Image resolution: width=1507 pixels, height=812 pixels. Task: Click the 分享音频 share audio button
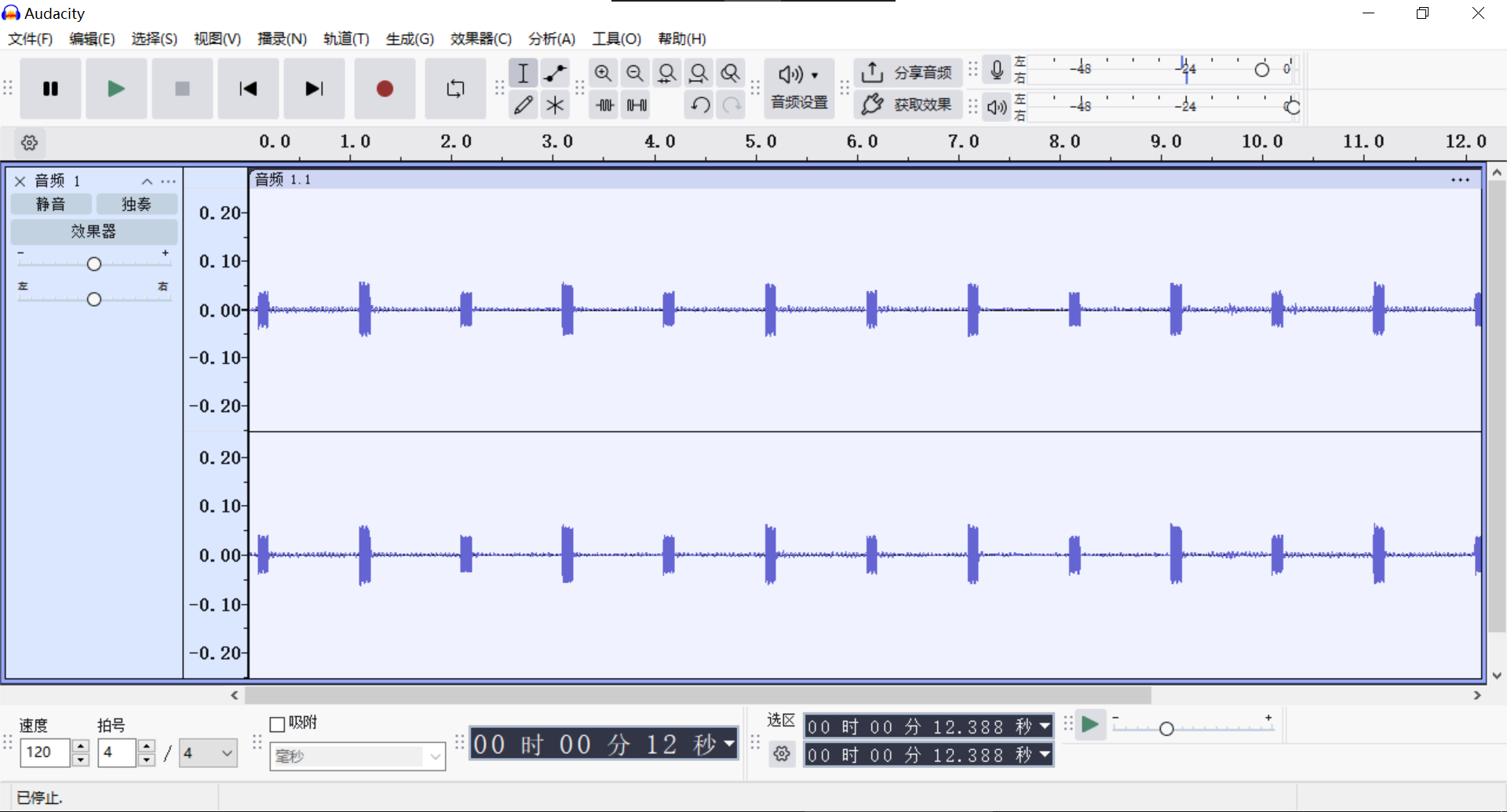907,73
